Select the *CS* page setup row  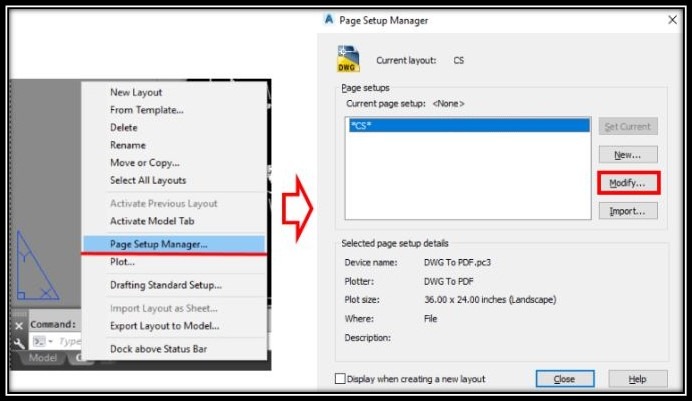[x=469, y=126]
